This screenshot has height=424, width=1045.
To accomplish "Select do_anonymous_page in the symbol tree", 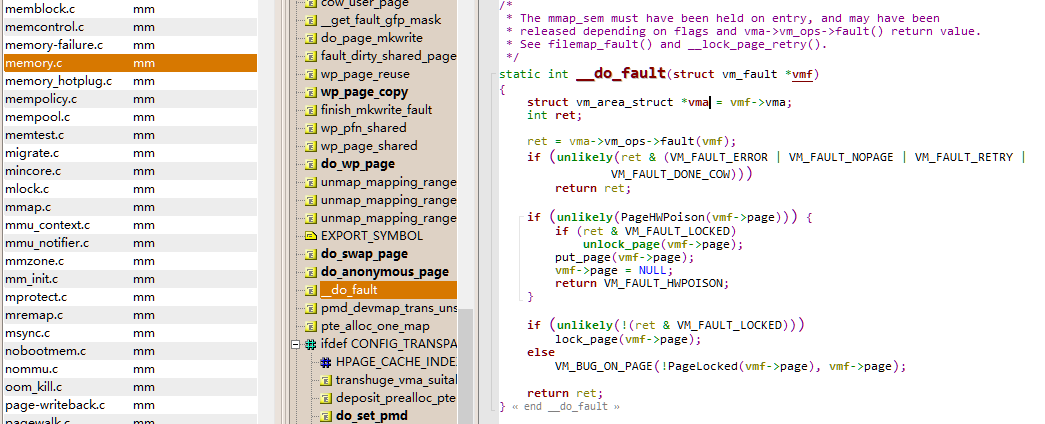I will click(385, 272).
